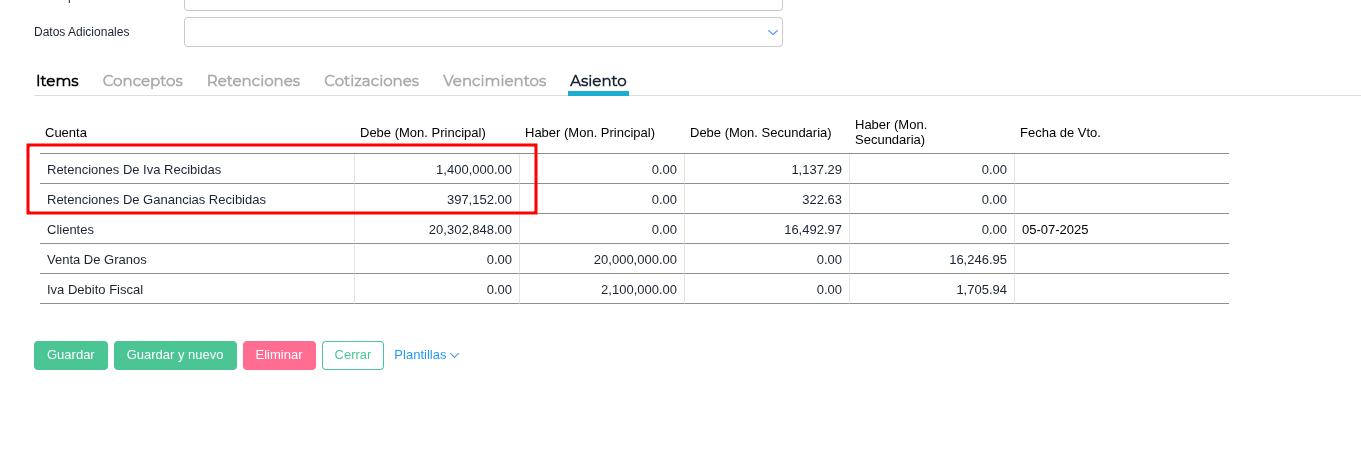Switch to the Items tab
The height and width of the screenshot is (470, 1361).
coord(57,81)
